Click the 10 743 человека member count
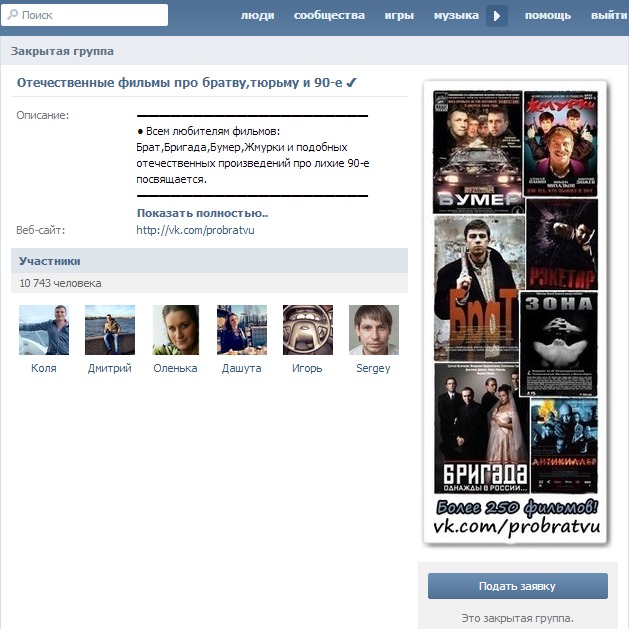Screen dimensions: 629x629 coord(60,283)
